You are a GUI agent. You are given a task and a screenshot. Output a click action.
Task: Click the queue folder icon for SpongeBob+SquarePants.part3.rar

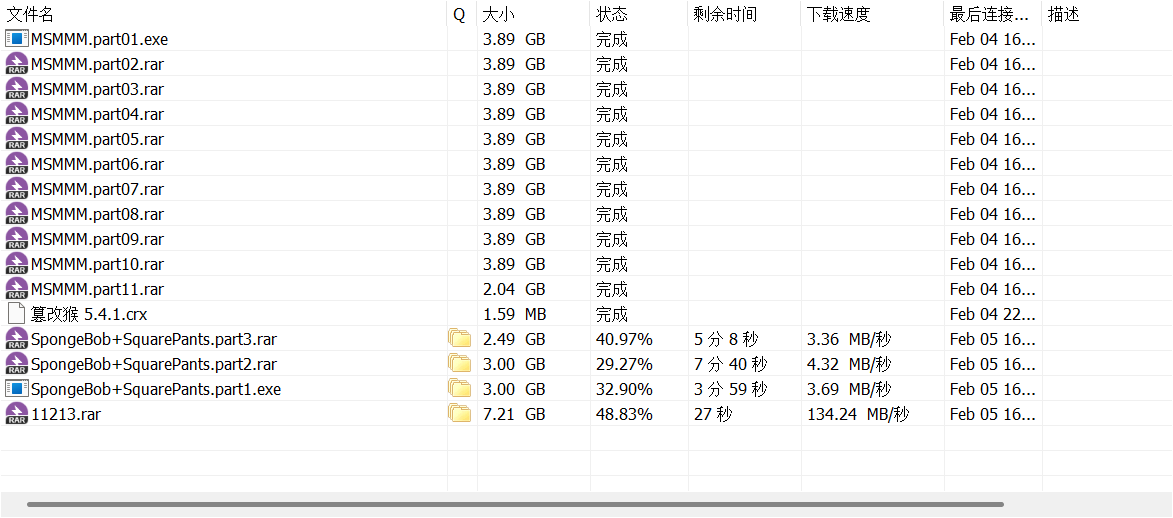pos(460,339)
